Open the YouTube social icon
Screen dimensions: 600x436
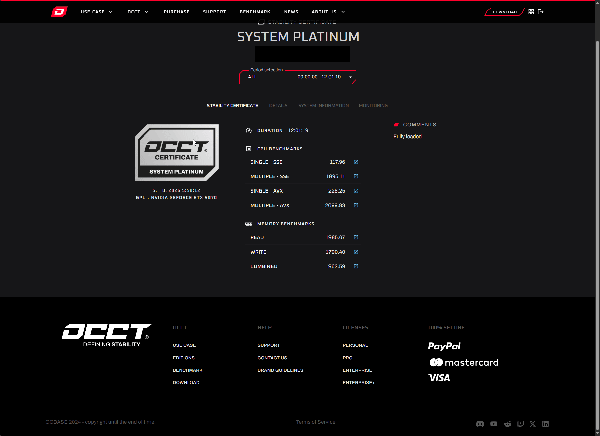click(494, 424)
